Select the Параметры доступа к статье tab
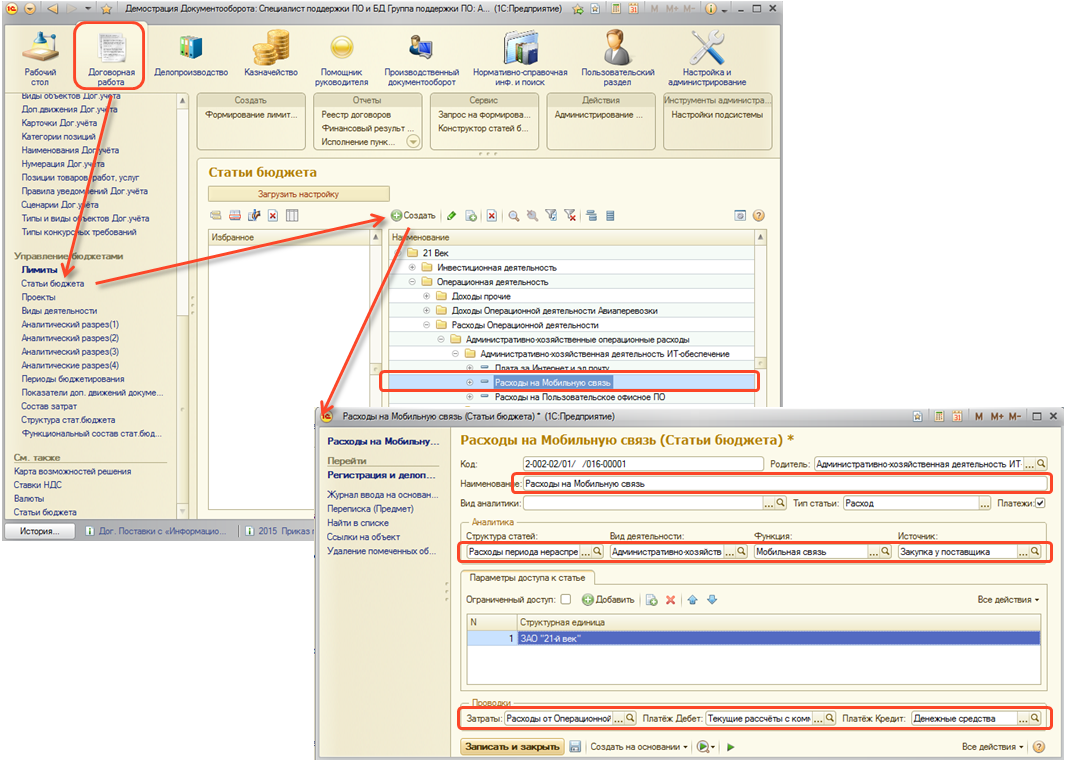 click(x=528, y=577)
